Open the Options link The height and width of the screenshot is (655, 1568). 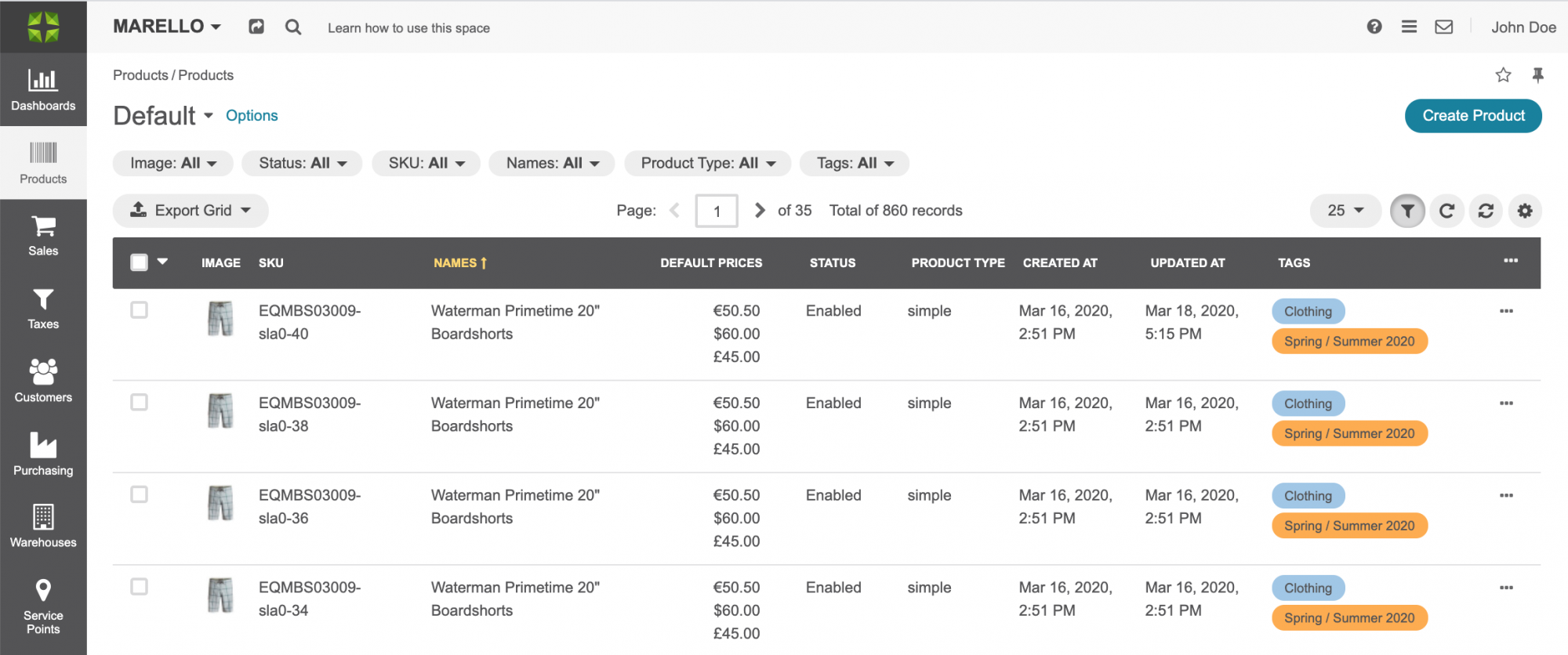coord(252,115)
